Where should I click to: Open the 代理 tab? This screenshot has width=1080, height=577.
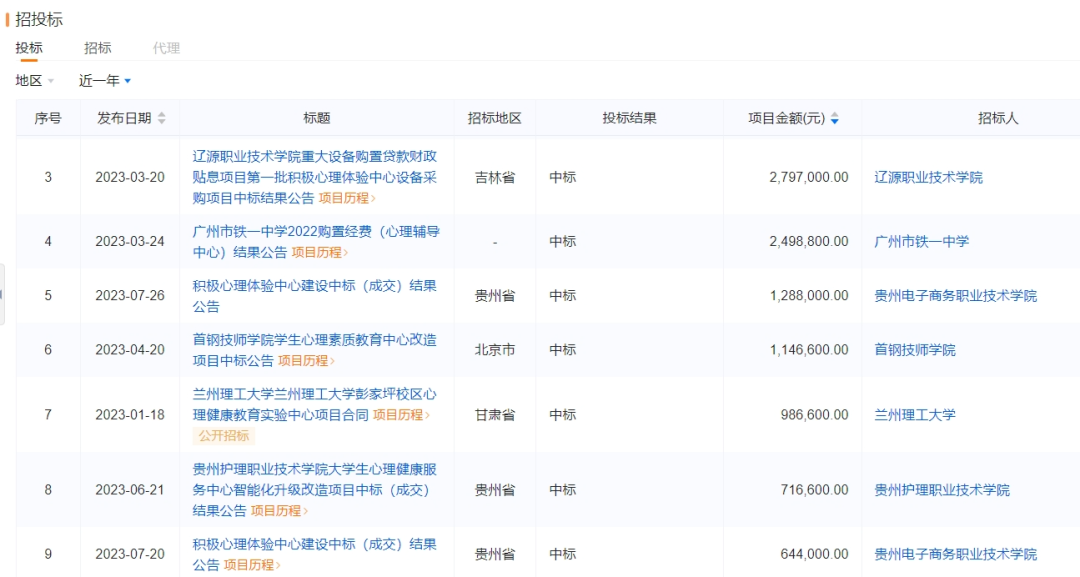pyautogui.click(x=166, y=48)
